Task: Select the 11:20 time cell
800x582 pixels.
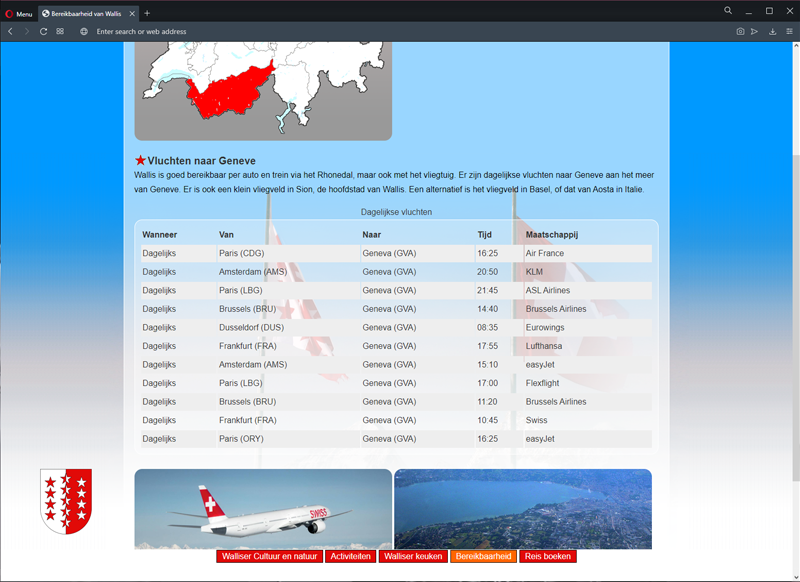Action: 499,402
